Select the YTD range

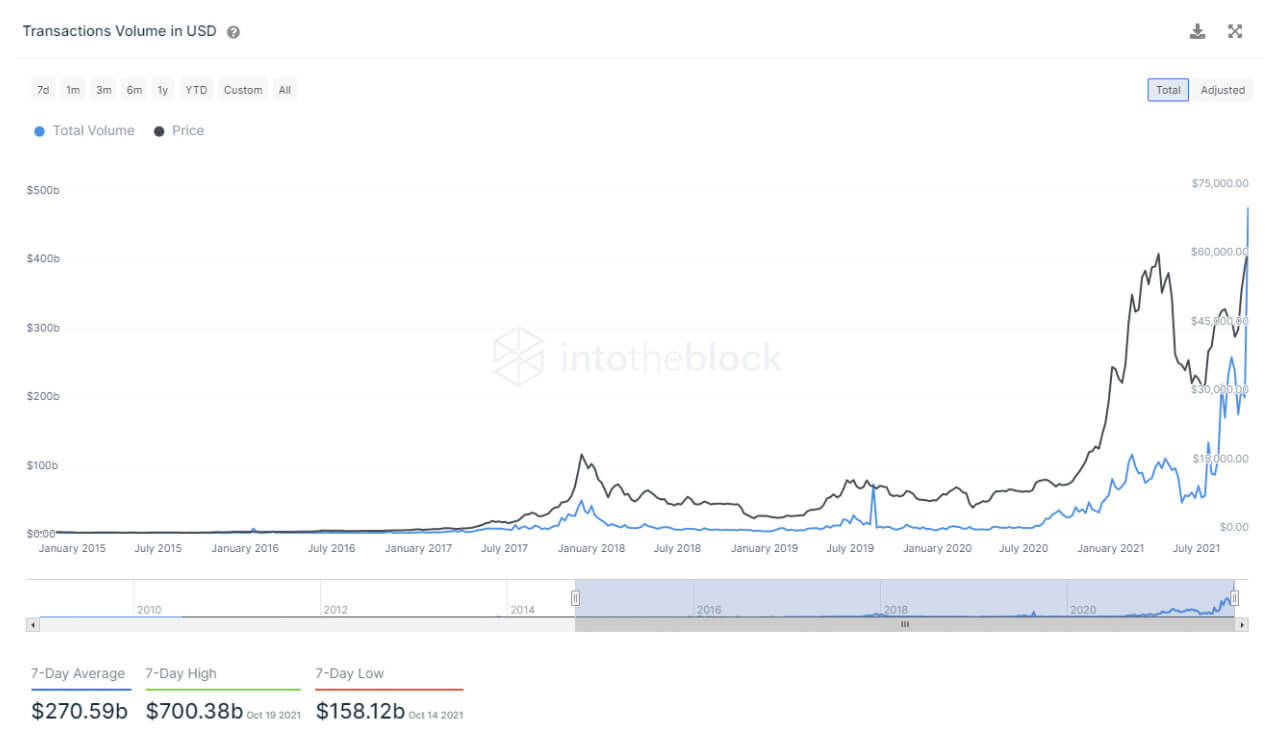(x=196, y=89)
